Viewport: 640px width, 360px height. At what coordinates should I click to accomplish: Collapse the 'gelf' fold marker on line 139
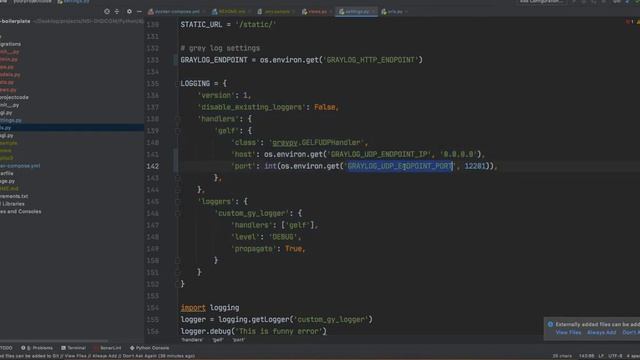pos(178,131)
